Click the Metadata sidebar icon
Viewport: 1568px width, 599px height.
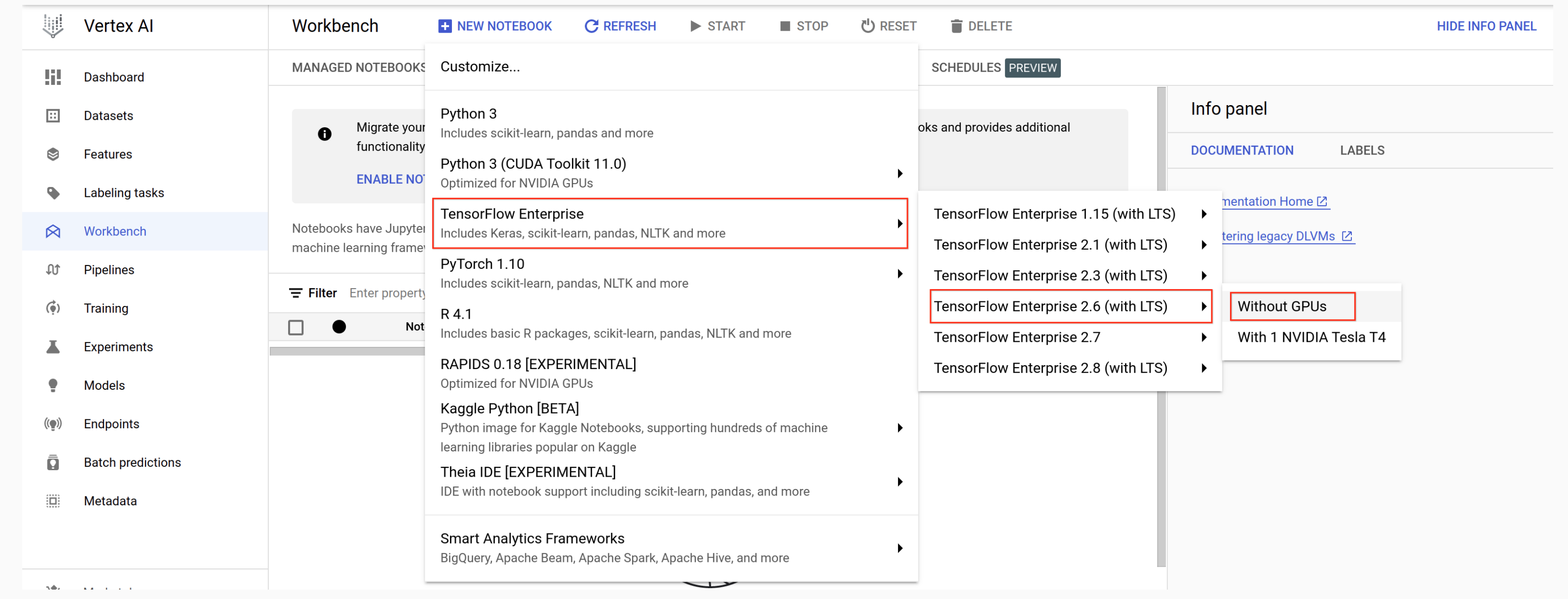(53, 501)
